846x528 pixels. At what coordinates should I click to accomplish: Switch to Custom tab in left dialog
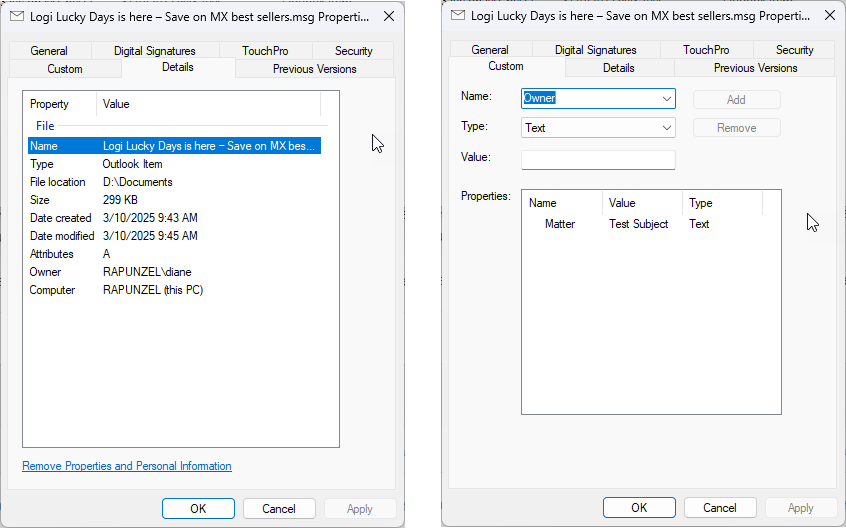coord(65,69)
